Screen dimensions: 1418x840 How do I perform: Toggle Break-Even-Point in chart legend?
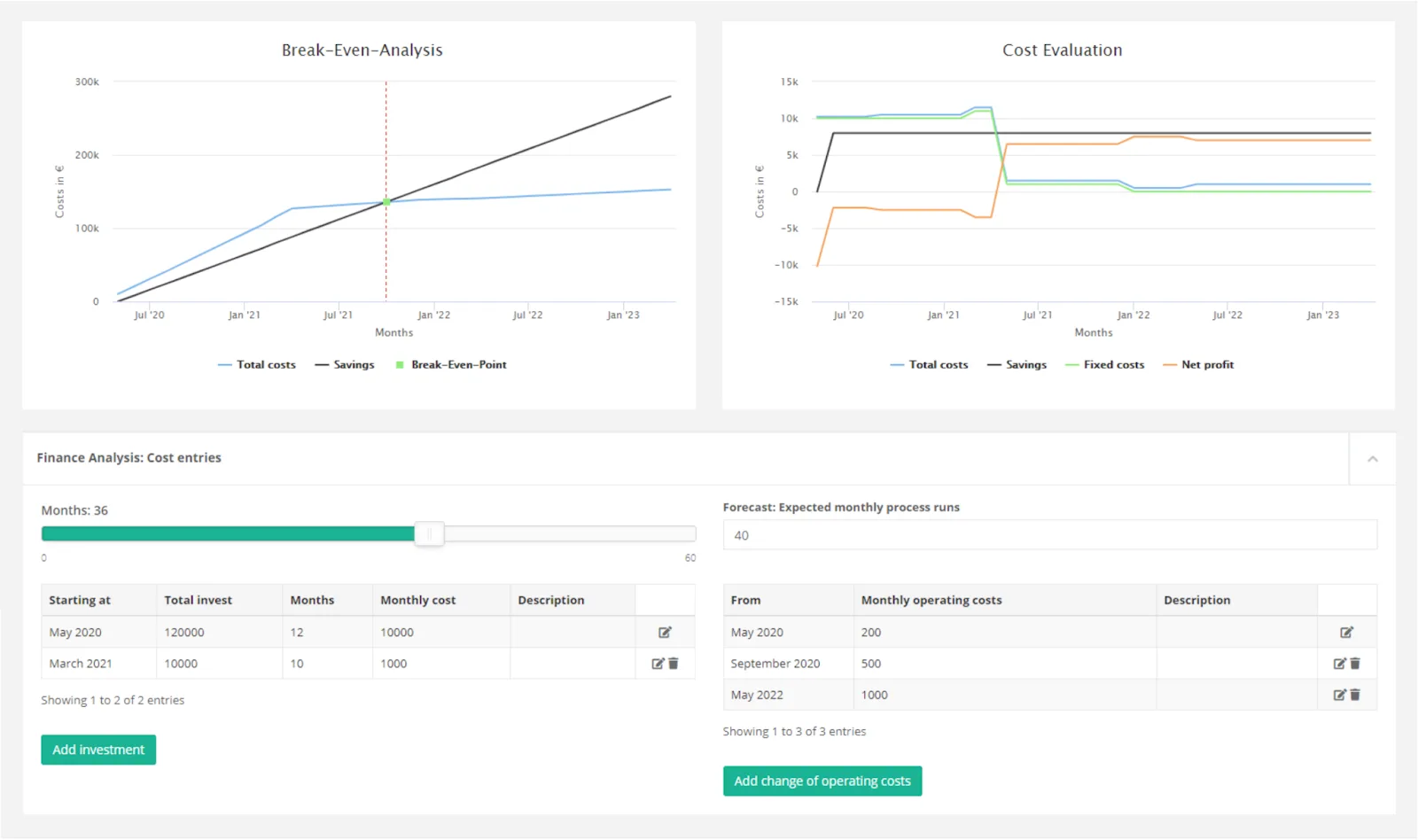point(451,365)
